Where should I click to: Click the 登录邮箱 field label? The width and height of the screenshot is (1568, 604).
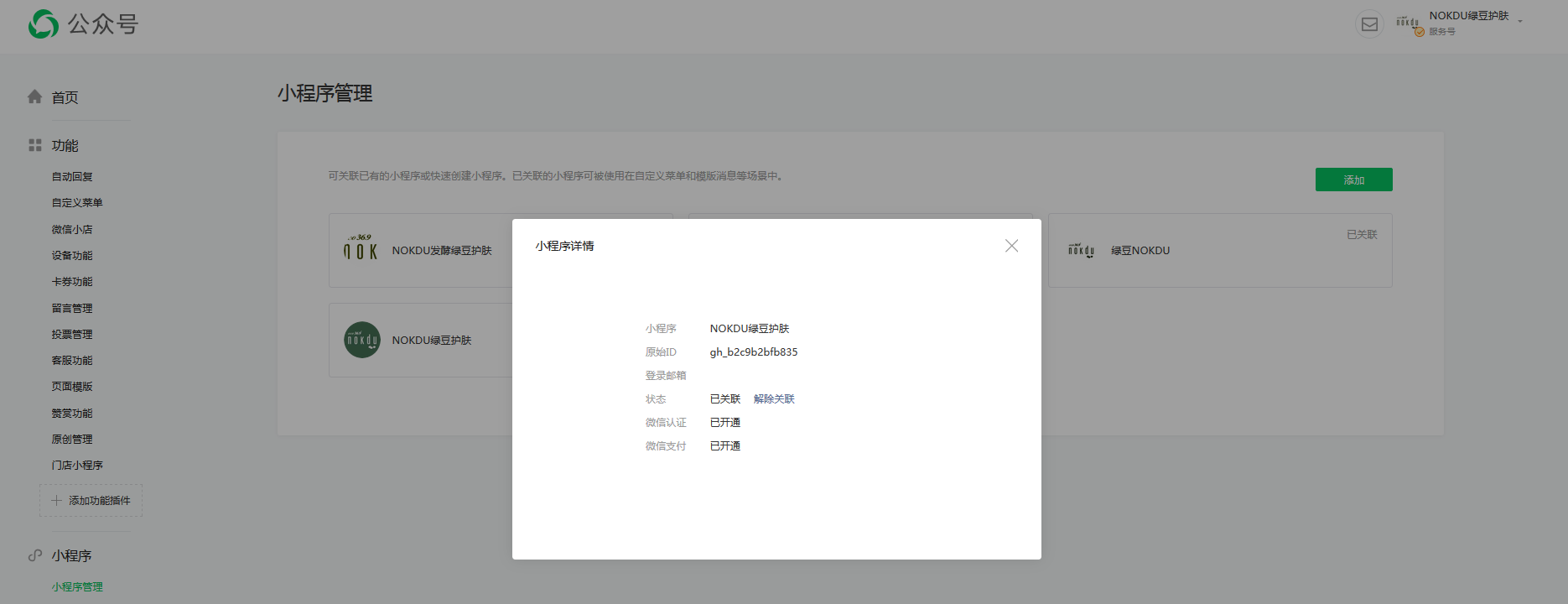coord(666,375)
